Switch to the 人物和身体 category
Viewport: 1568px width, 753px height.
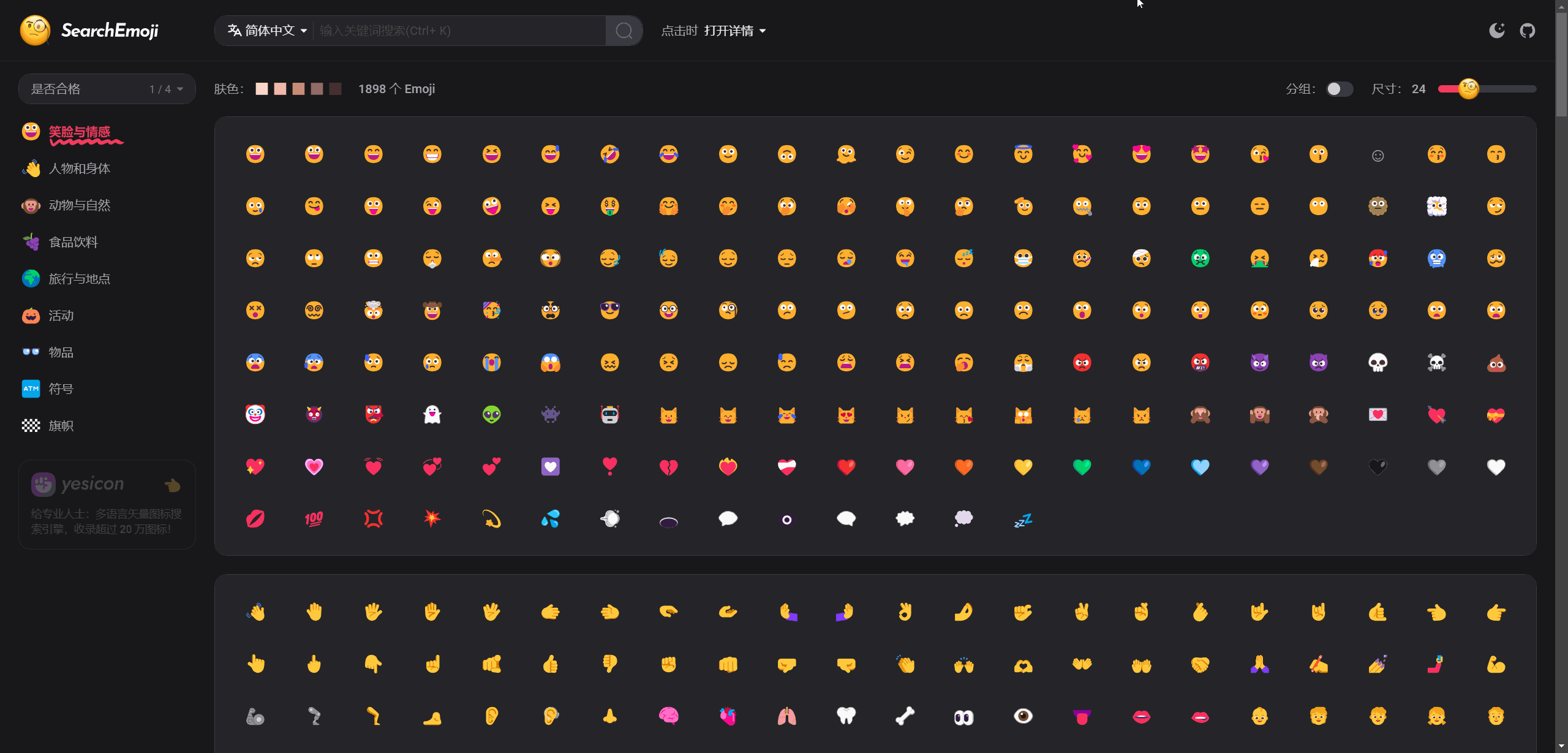tap(79, 168)
